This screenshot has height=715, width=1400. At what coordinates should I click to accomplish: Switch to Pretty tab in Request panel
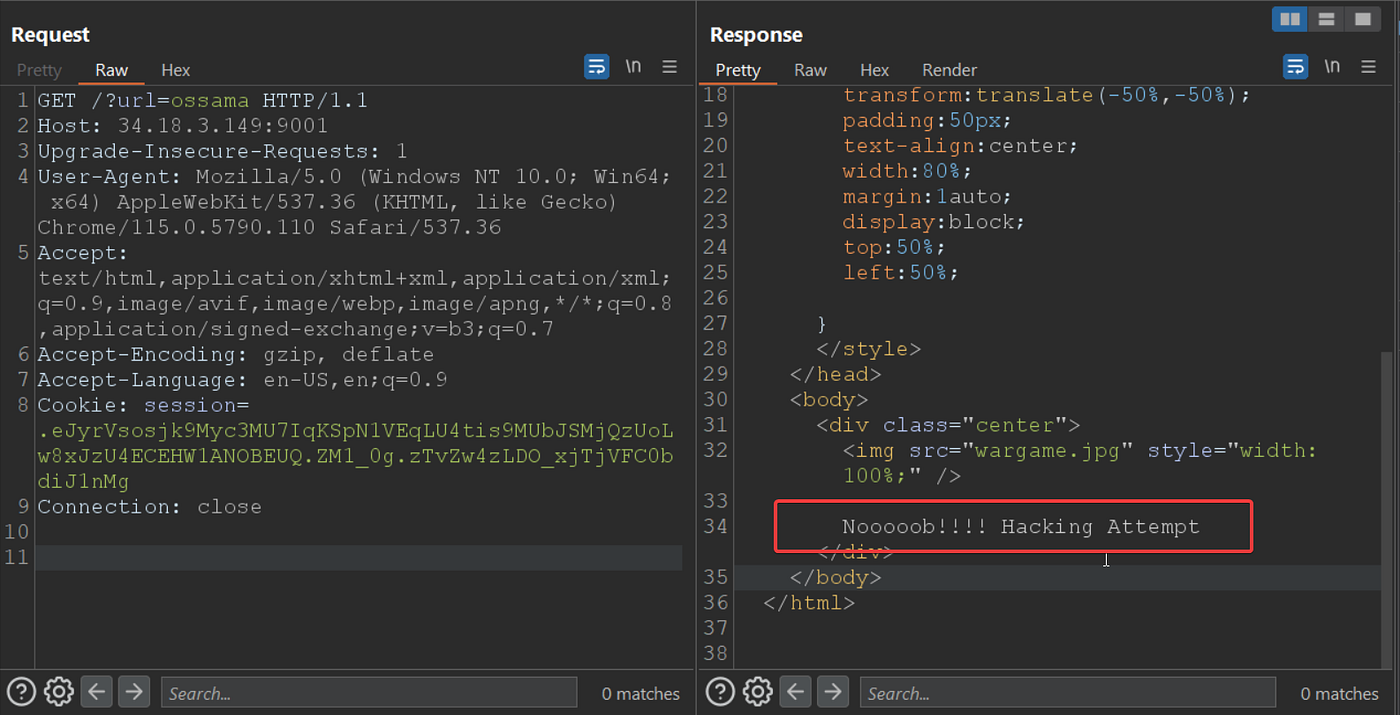pos(39,70)
